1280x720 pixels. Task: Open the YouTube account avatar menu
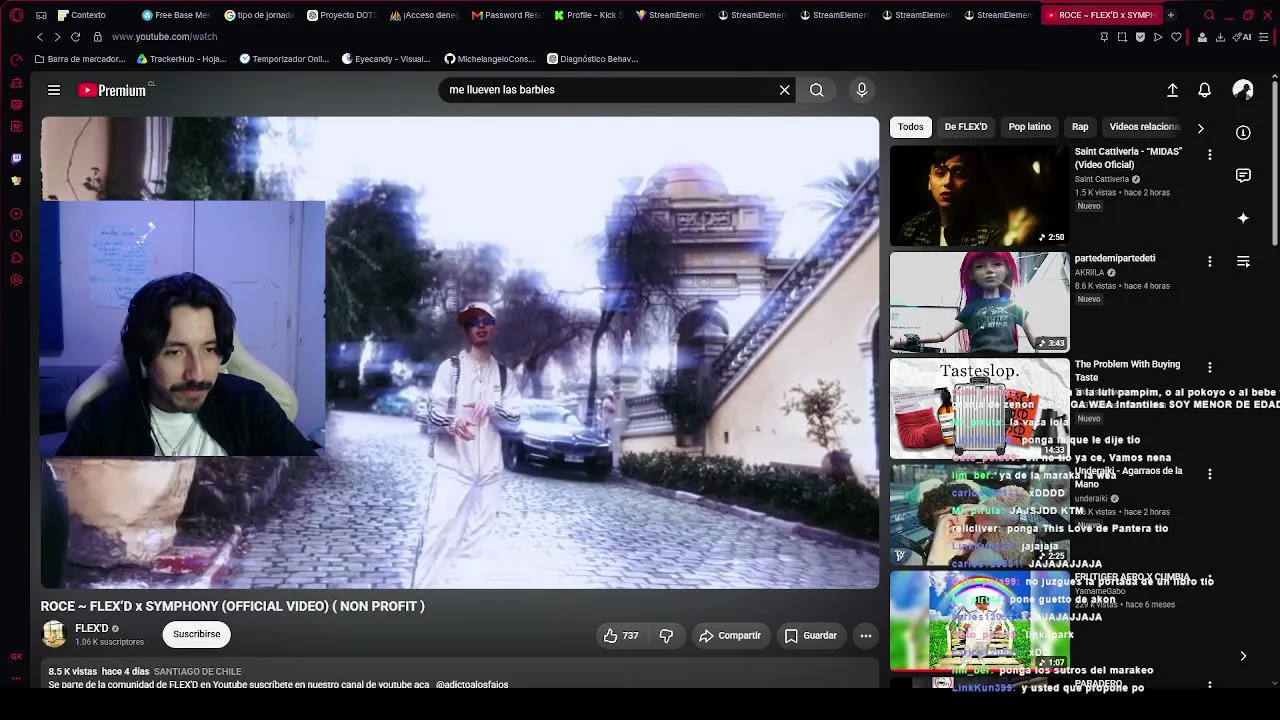[x=1243, y=90]
